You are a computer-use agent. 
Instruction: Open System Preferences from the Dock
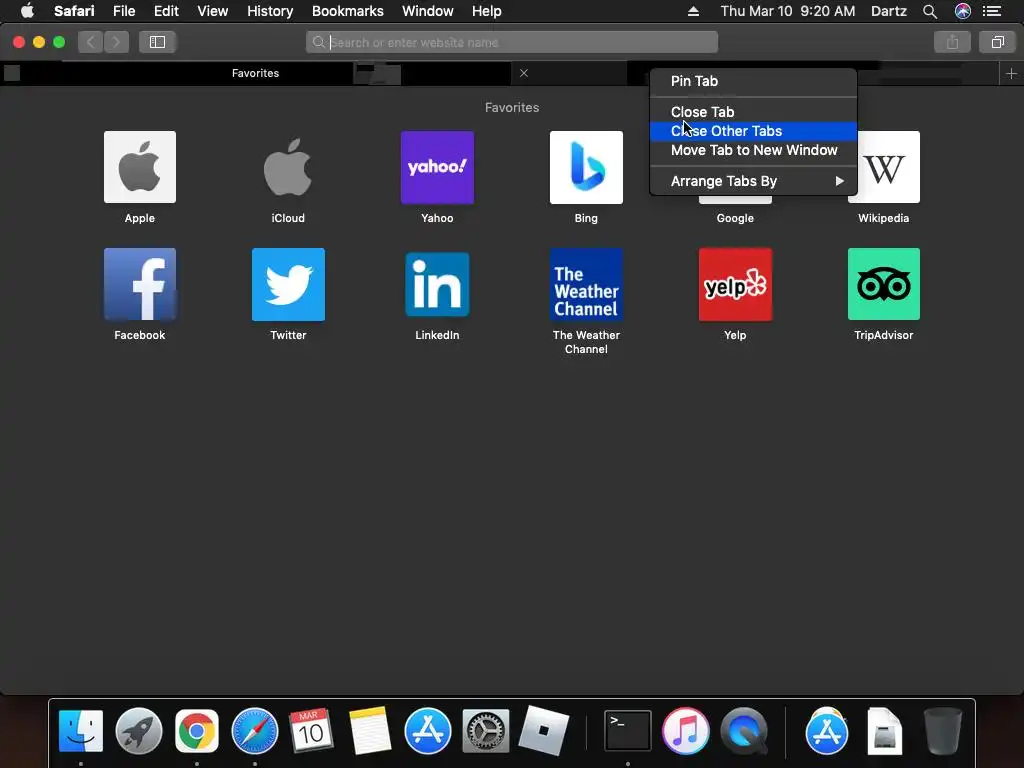click(x=485, y=731)
